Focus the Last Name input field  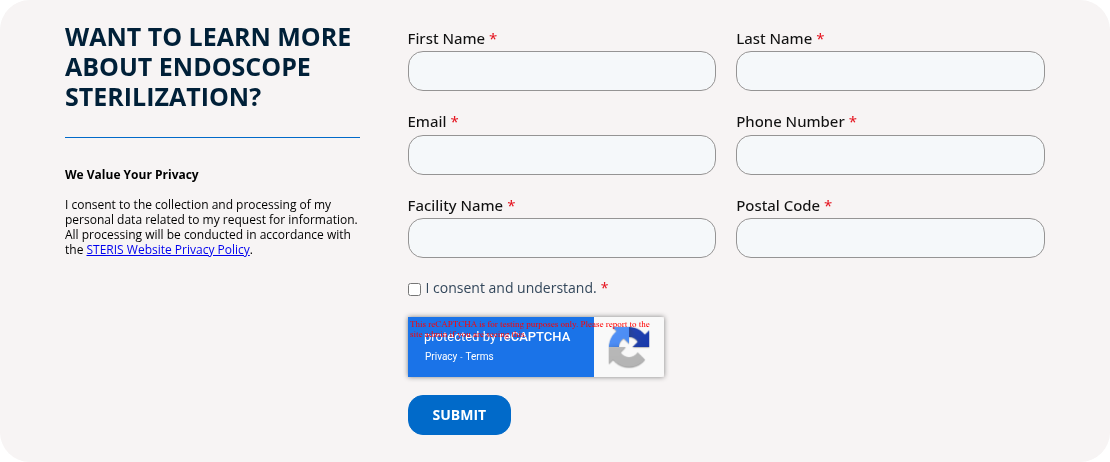pyautogui.click(x=890, y=71)
